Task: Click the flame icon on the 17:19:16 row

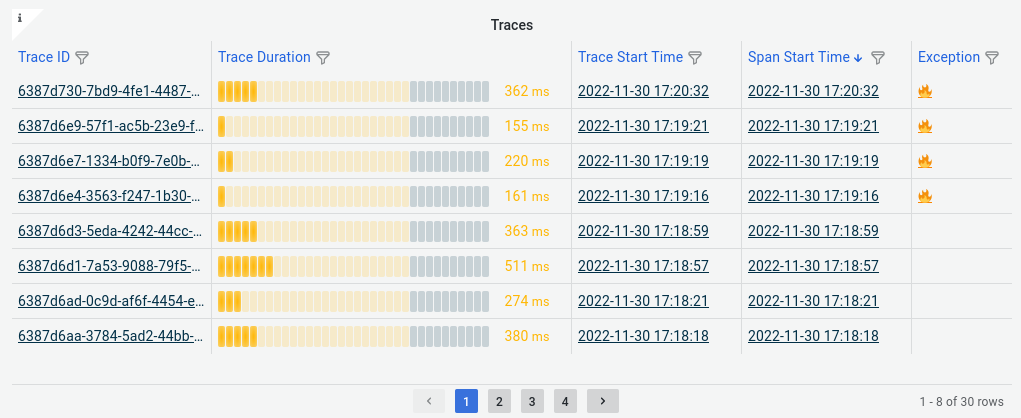Action: [925, 195]
